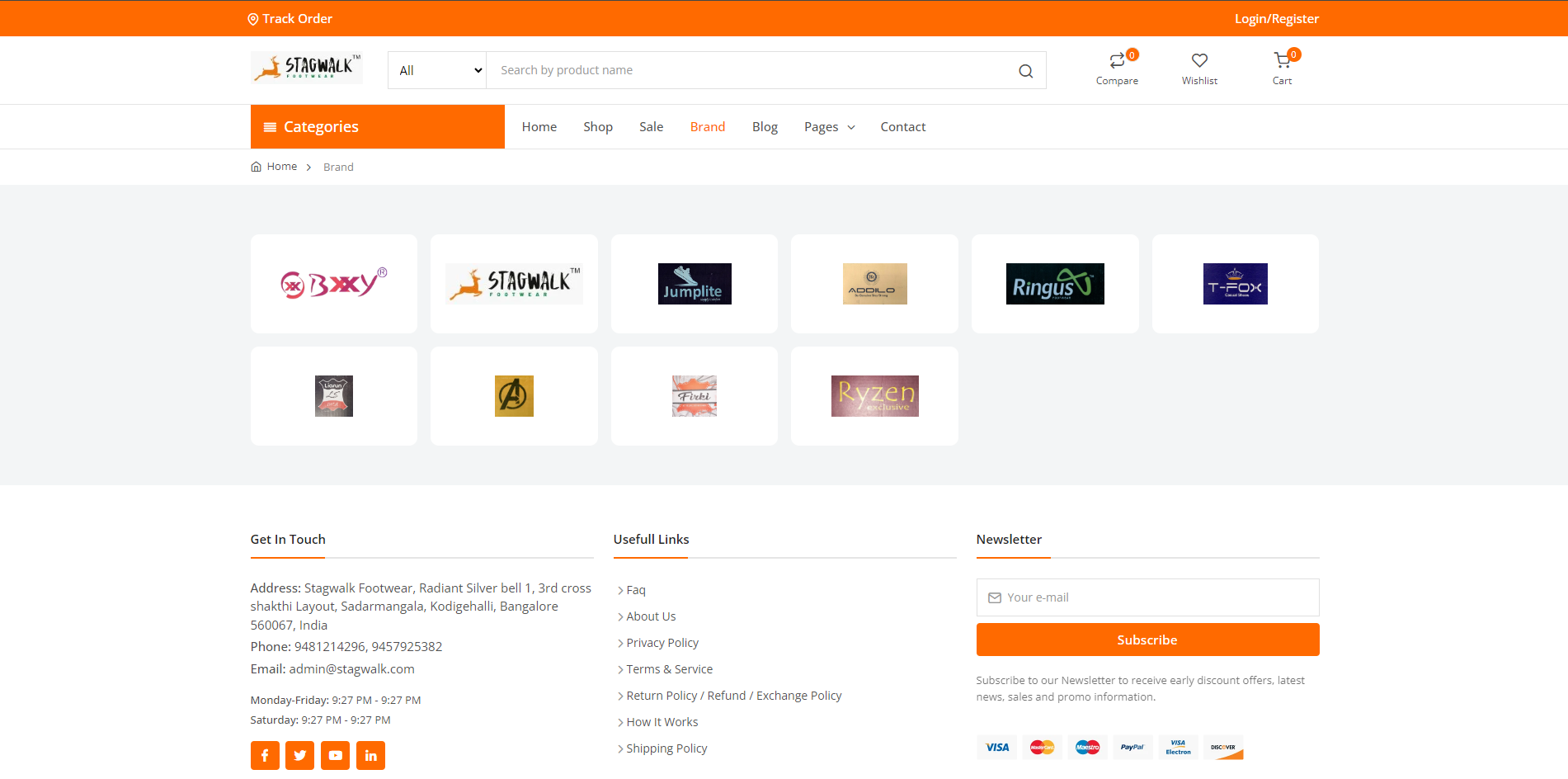Open the shopping Cart icon
The height and width of the screenshot is (779, 1568).
tap(1282, 60)
